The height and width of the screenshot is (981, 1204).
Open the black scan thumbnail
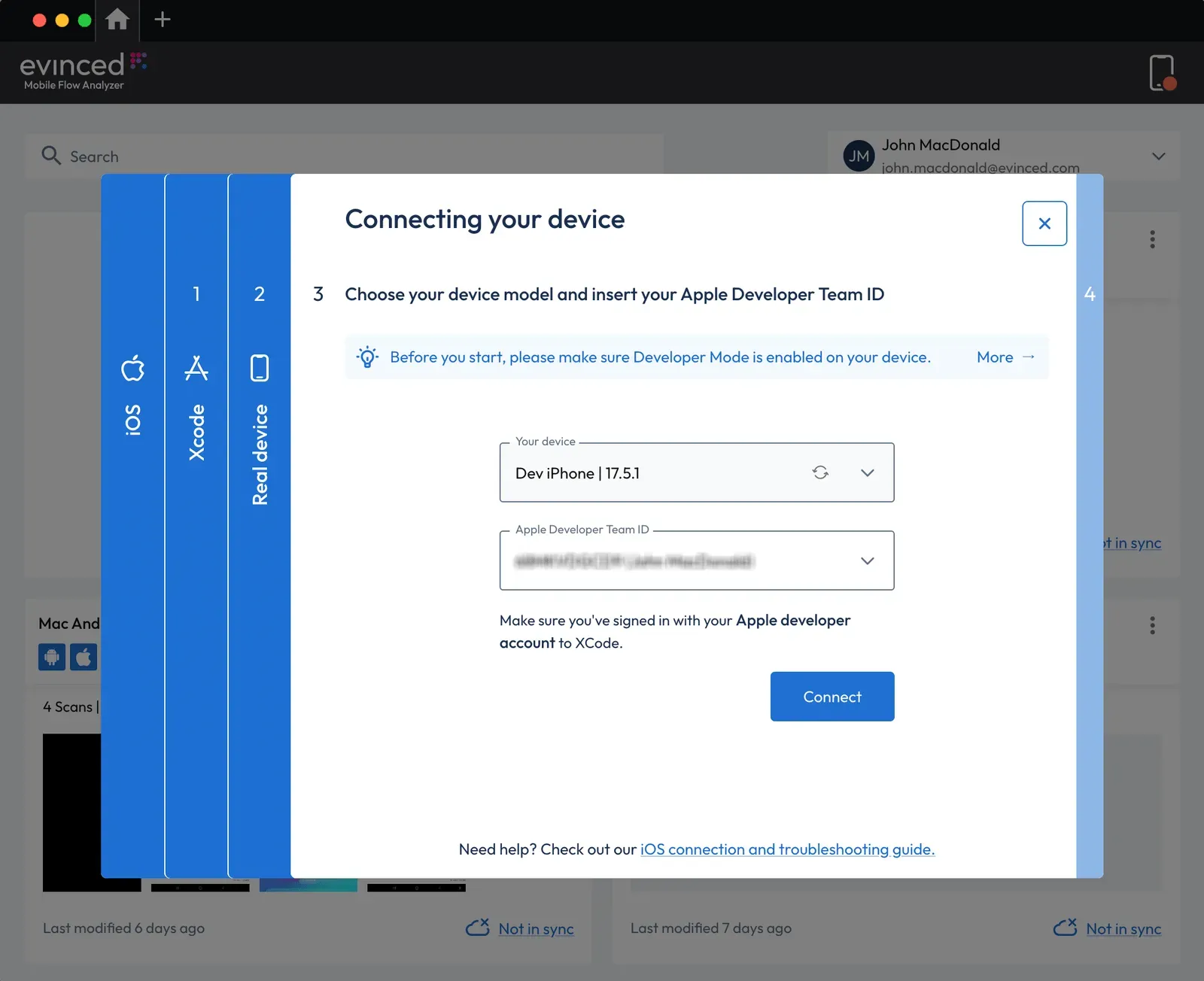point(72,812)
